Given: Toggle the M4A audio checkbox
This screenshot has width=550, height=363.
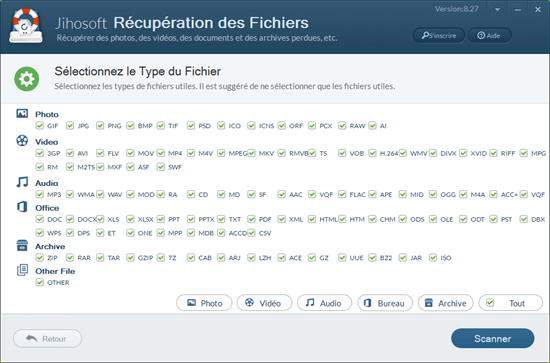Looking at the screenshot, I should point(463,194).
